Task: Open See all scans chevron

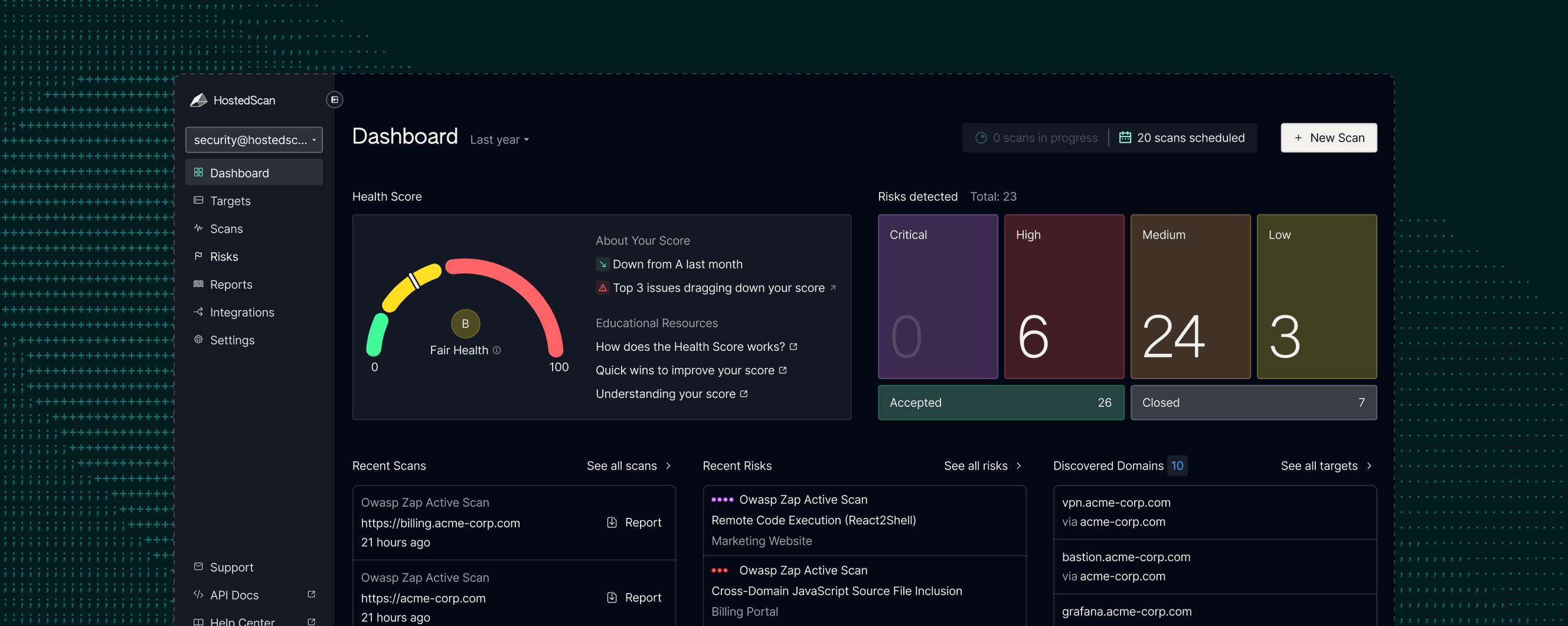Action: 668,465
